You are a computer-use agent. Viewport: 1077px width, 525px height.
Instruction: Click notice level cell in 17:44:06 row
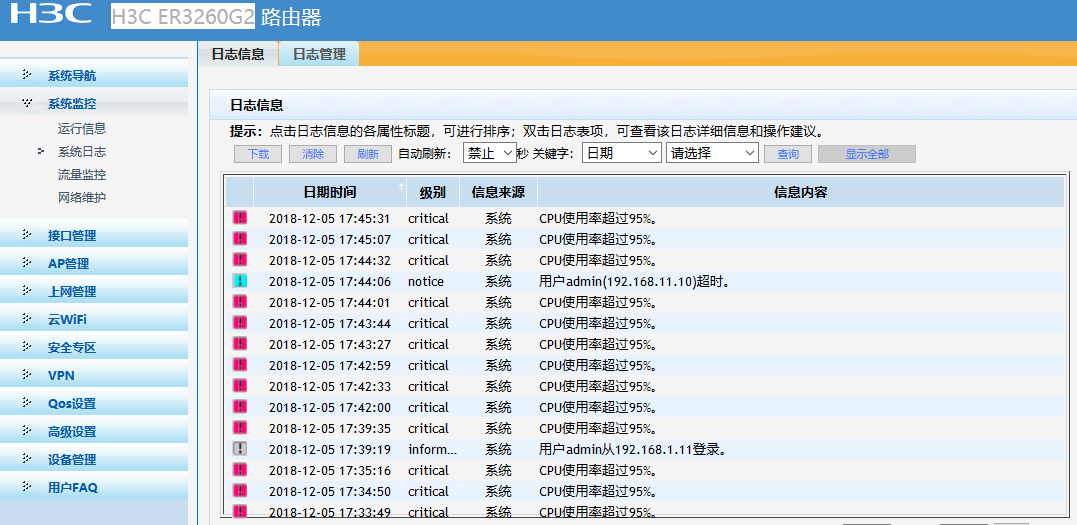click(426, 282)
